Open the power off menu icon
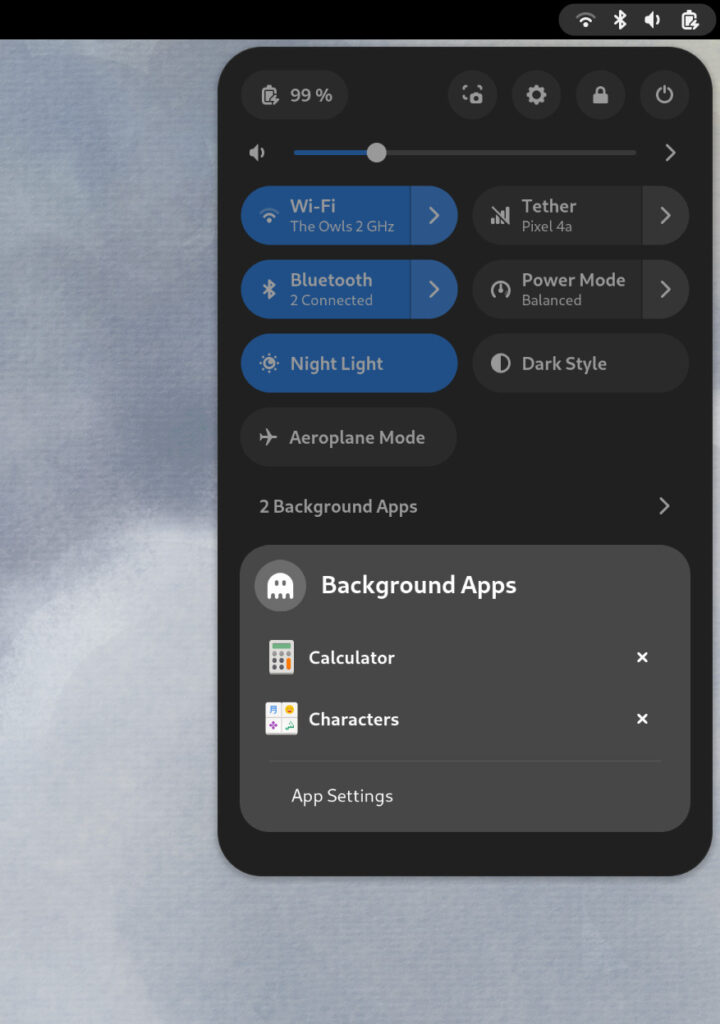The width and height of the screenshot is (720, 1024). 664,95
